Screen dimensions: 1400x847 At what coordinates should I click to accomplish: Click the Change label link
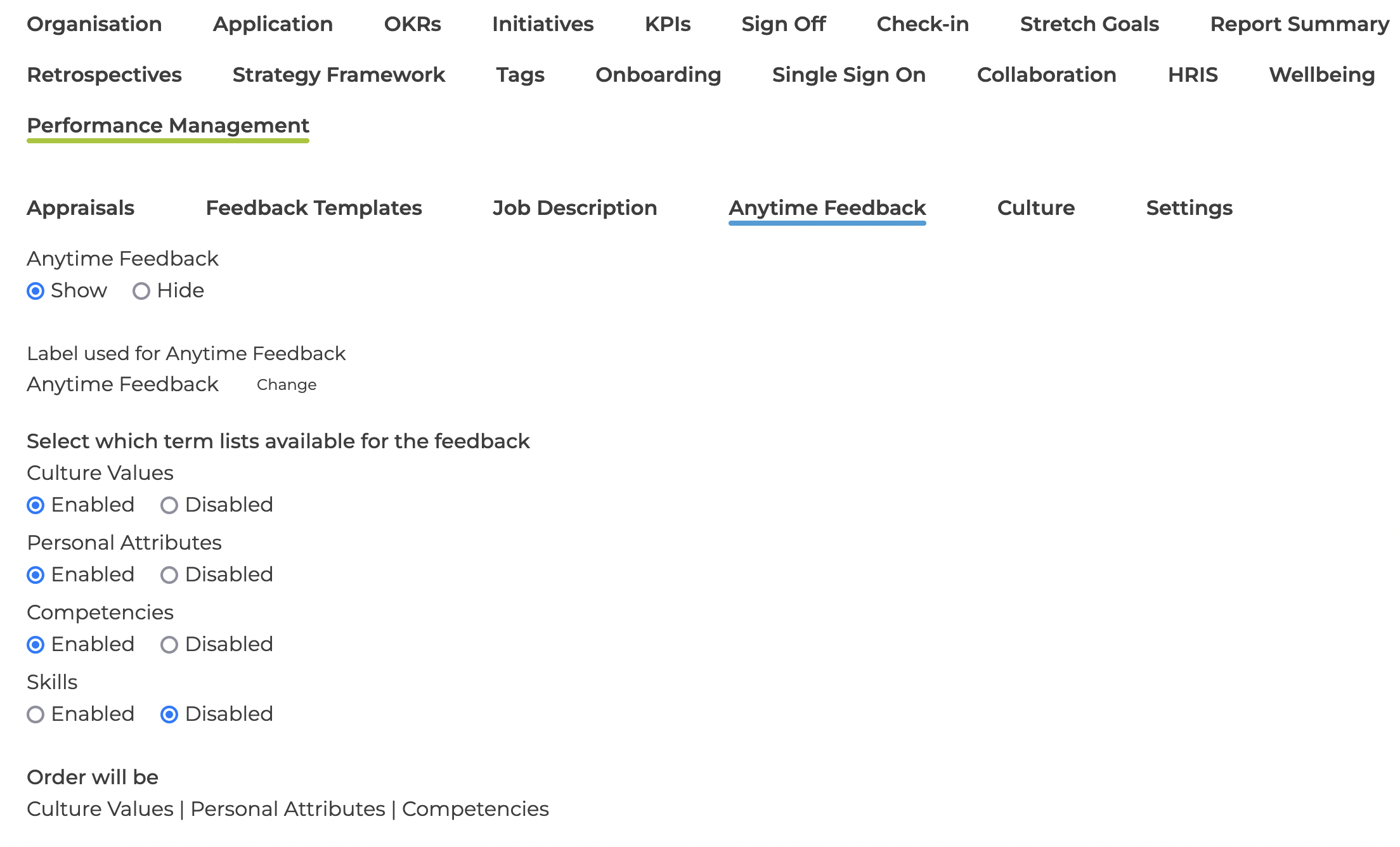287,385
